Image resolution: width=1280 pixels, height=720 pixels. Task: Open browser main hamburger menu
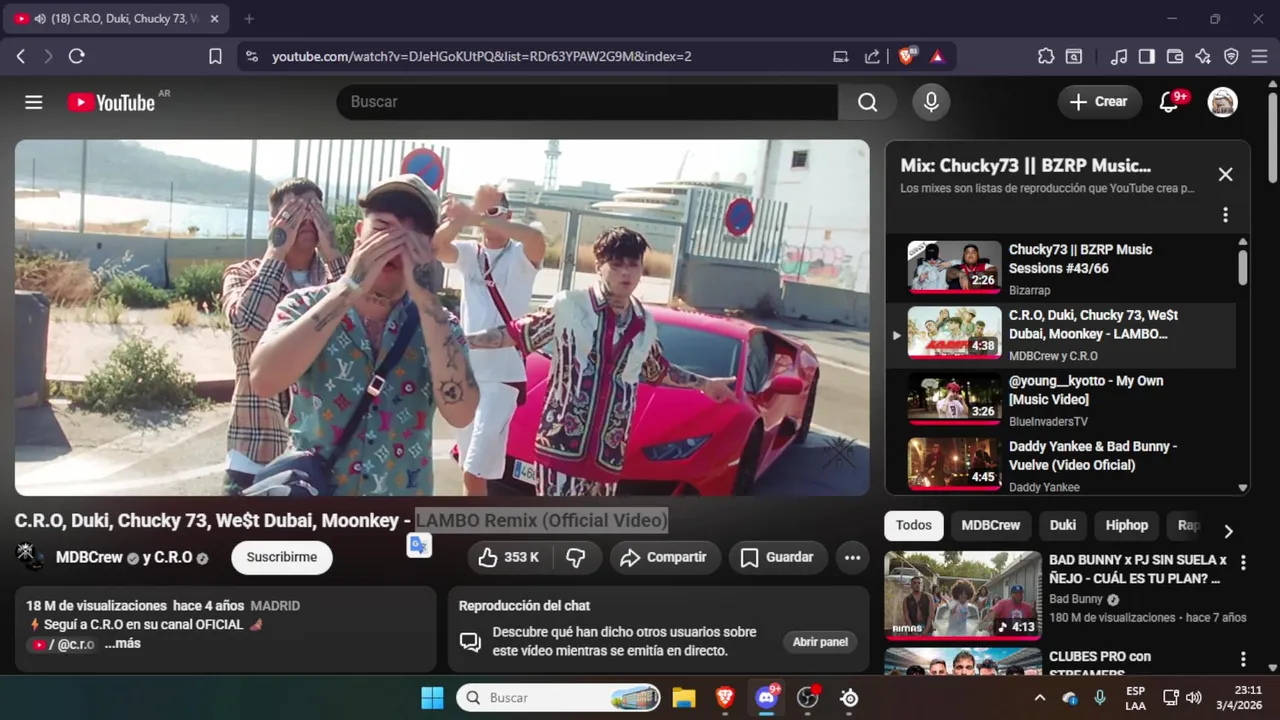(x=1259, y=57)
